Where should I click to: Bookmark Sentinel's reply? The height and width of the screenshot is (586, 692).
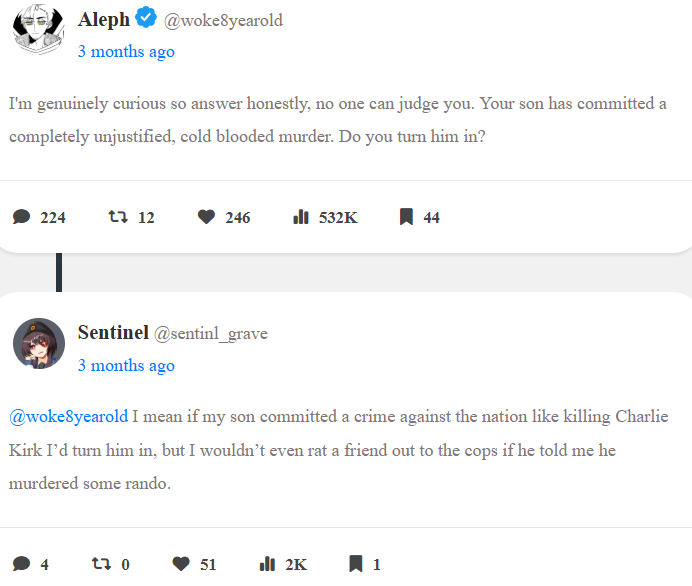tap(355, 564)
